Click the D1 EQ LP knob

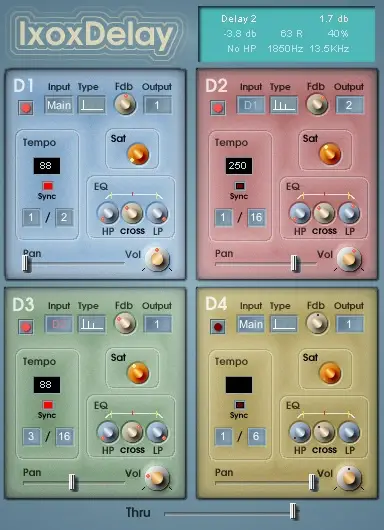tap(157, 213)
